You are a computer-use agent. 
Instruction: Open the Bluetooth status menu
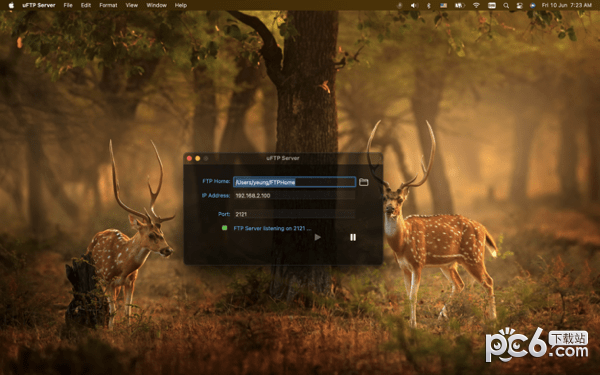click(x=429, y=5)
